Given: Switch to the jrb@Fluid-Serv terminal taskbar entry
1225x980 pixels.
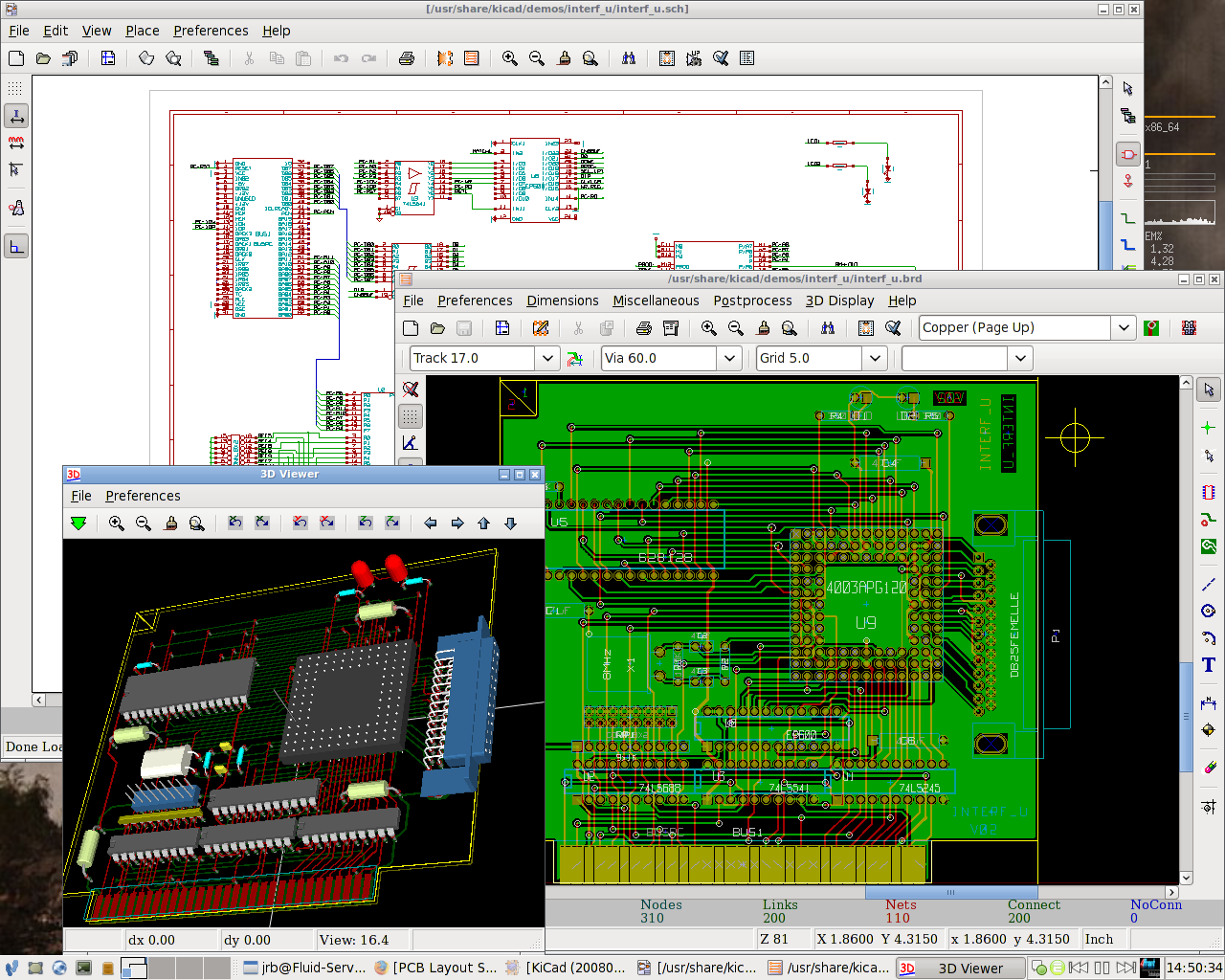Looking at the screenshot, I should 305,969.
